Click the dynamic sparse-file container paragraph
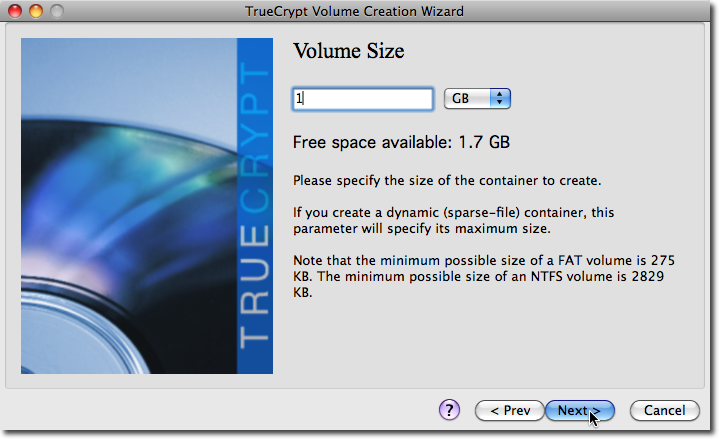 tap(454, 220)
